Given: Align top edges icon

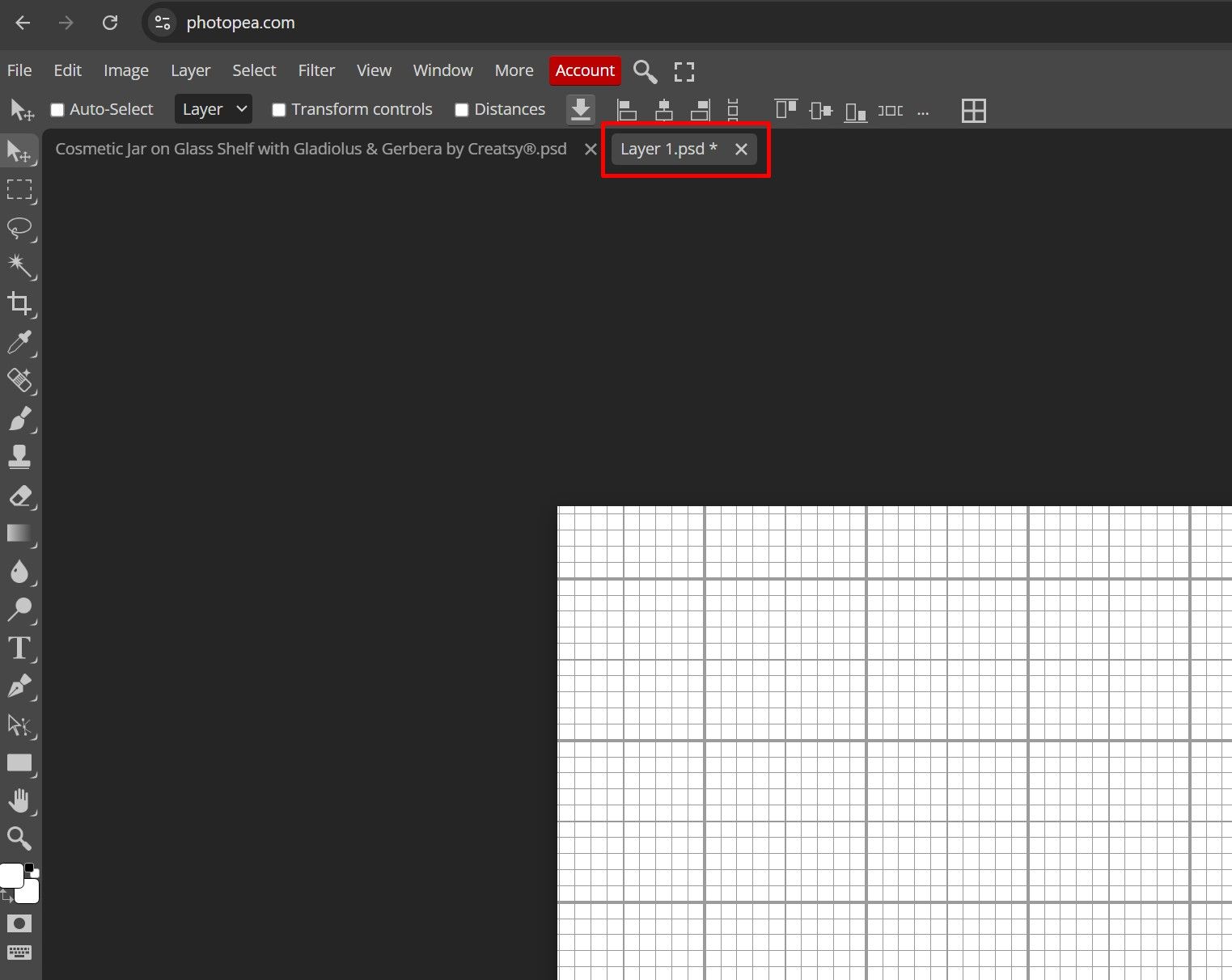Looking at the screenshot, I should tap(785, 110).
